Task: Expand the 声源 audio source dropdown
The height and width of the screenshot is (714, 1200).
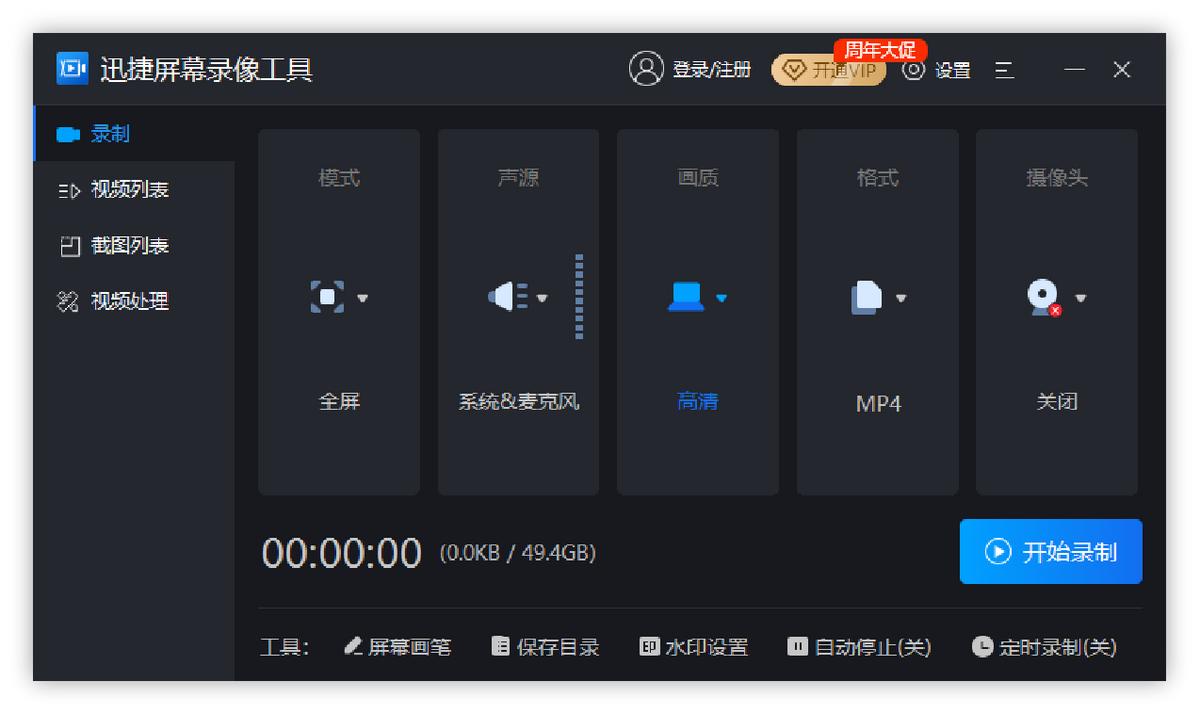Action: point(544,297)
